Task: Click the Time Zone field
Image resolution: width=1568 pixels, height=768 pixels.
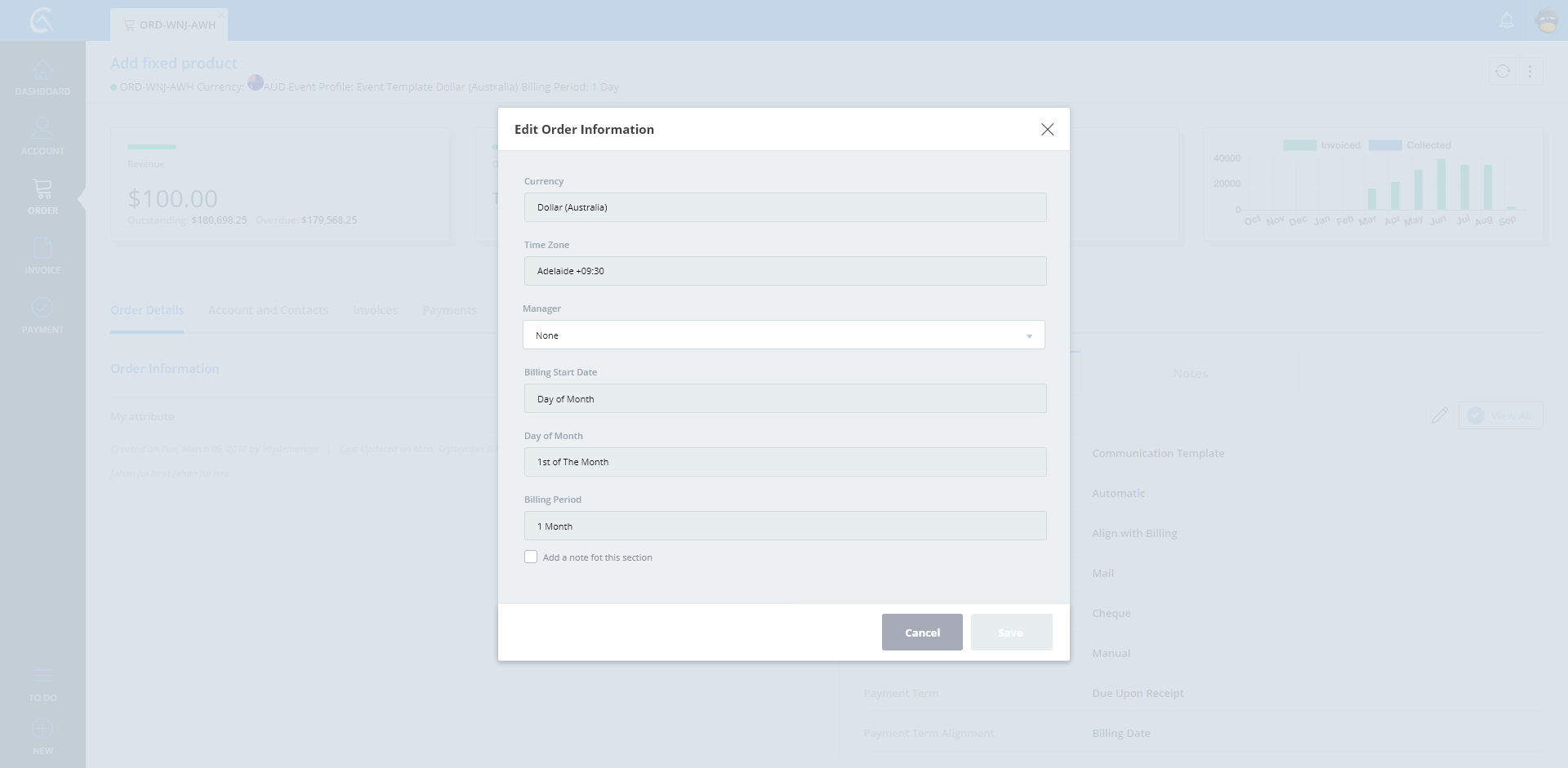Action: click(784, 271)
